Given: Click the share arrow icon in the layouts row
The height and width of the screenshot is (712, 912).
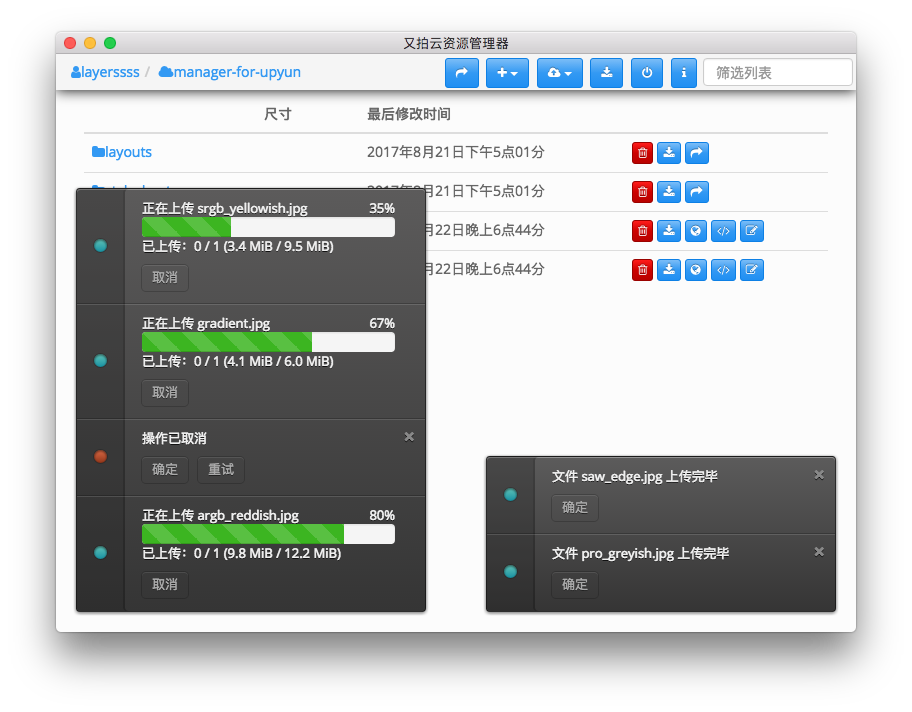Looking at the screenshot, I should (697, 153).
